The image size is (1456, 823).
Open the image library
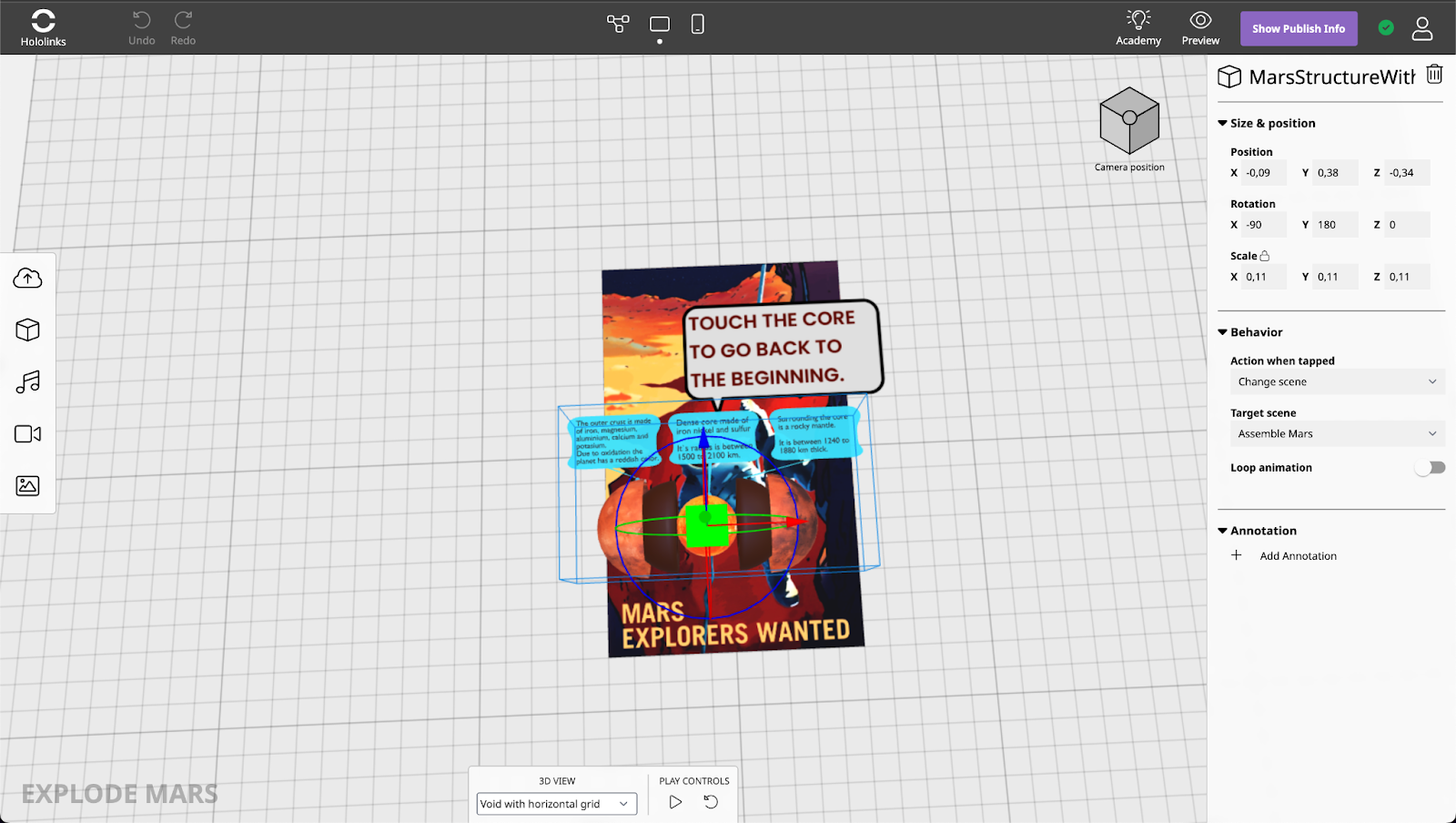(x=28, y=486)
